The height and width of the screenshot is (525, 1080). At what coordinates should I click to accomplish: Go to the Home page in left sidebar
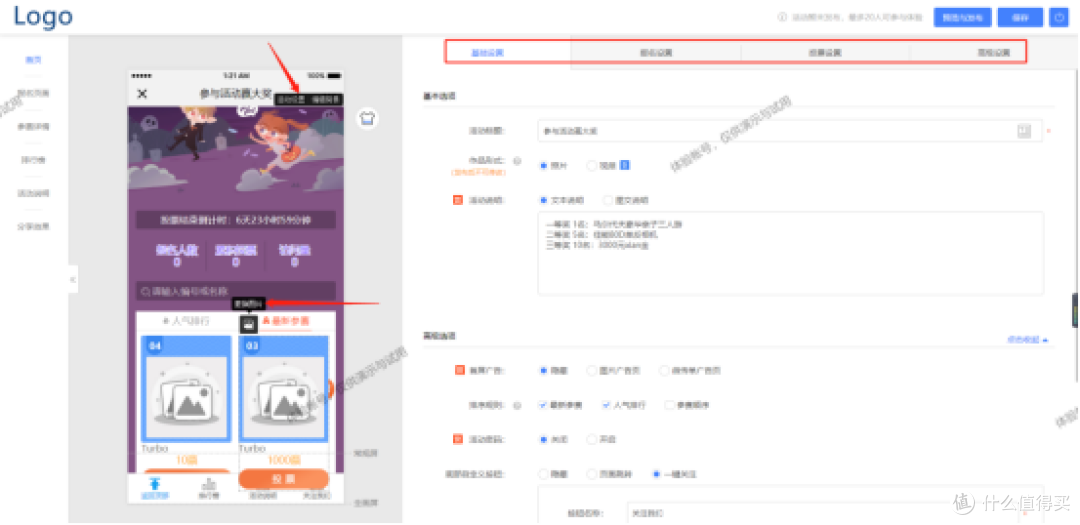coord(34,60)
